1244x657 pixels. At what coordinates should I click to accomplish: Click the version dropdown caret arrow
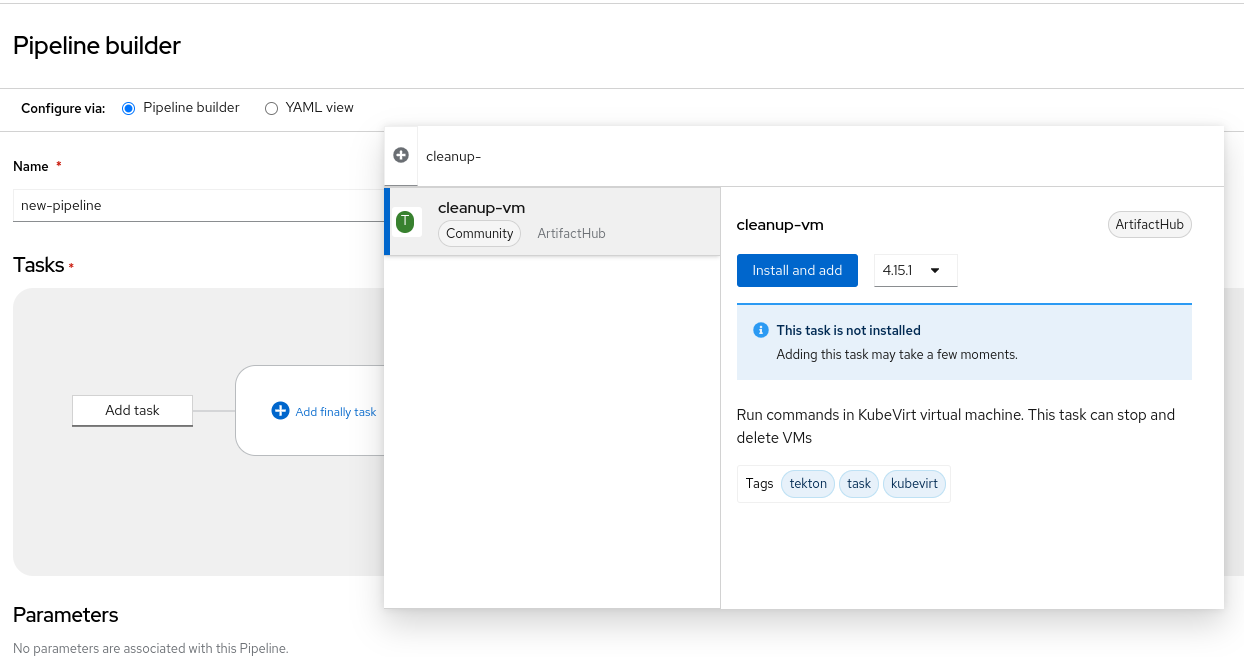coord(935,270)
